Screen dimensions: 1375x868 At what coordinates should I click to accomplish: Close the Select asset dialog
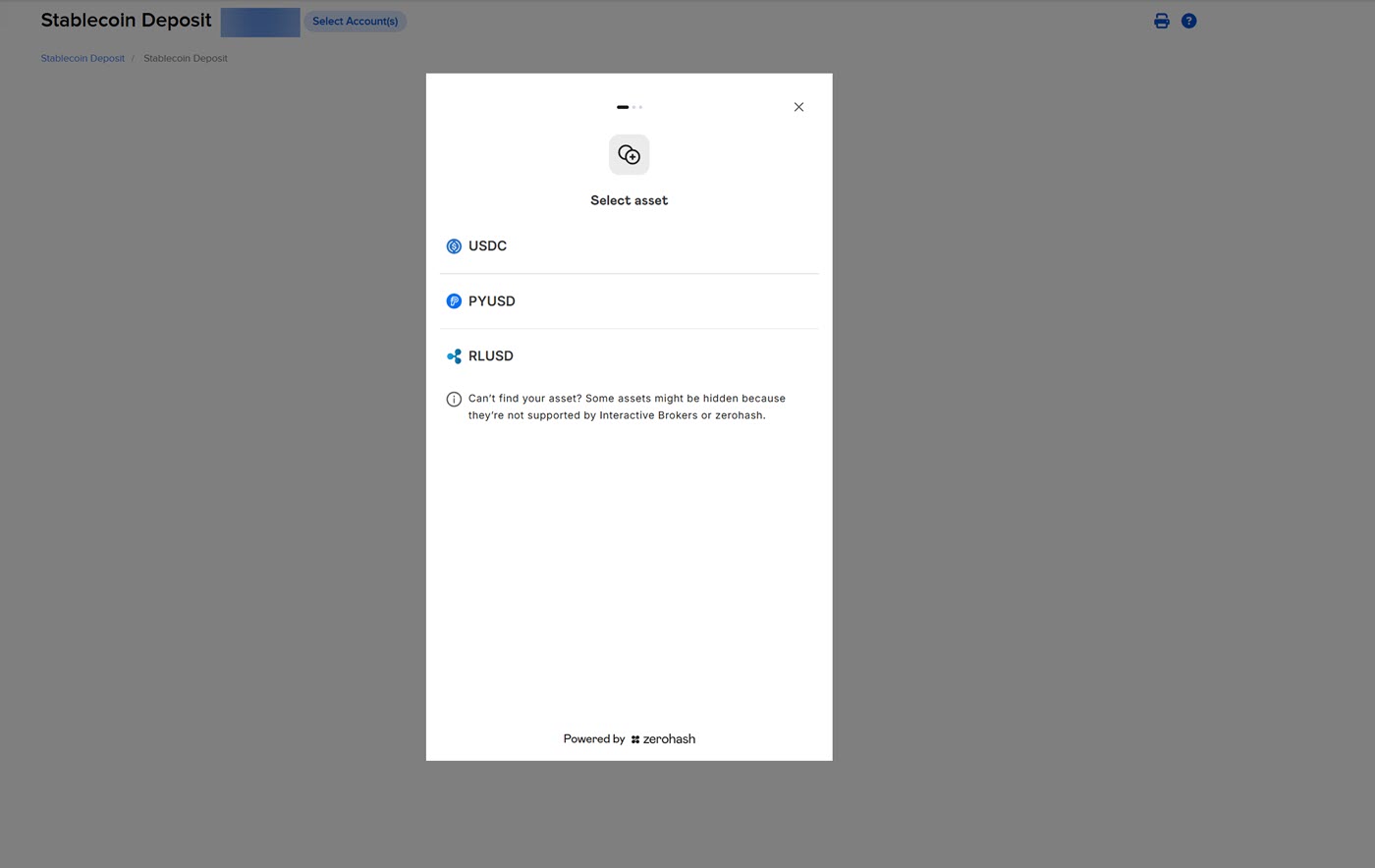click(x=798, y=107)
